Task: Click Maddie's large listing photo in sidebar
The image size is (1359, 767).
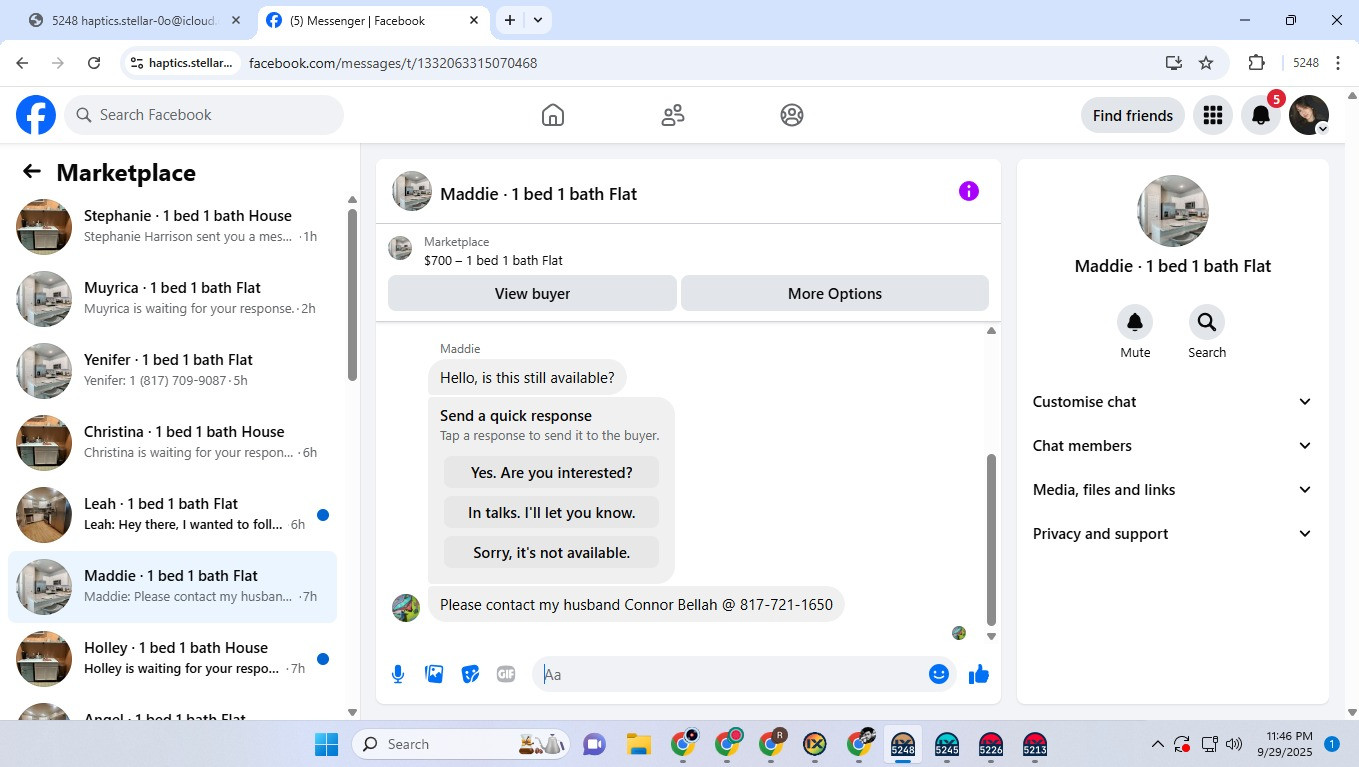Action: click(x=1173, y=211)
